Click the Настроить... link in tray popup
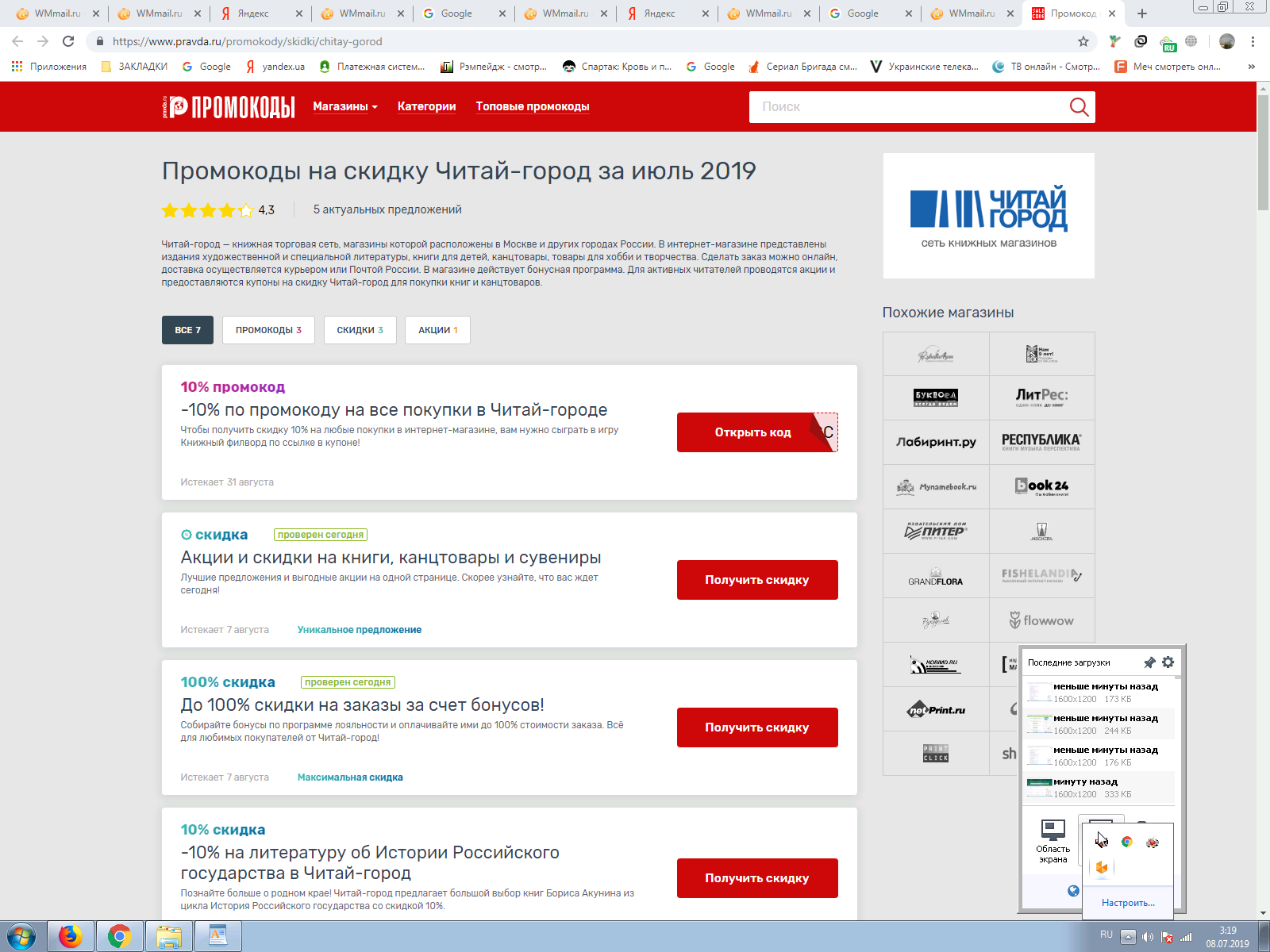Image resolution: width=1270 pixels, height=952 pixels. [1128, 903]
